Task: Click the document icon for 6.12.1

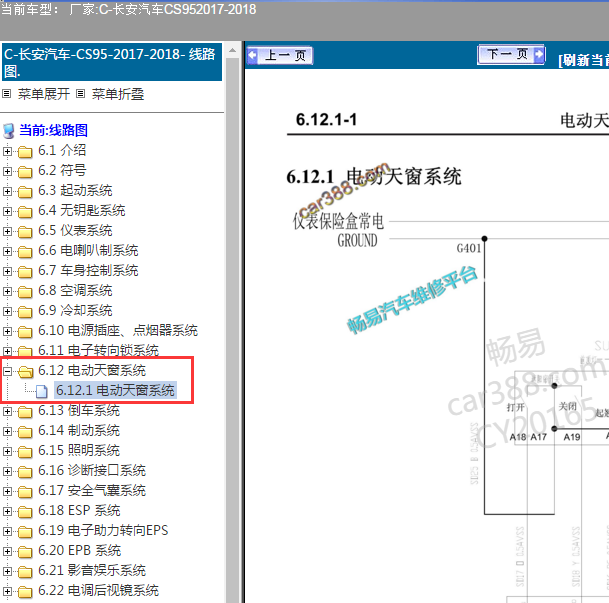Action: (42, 391)
